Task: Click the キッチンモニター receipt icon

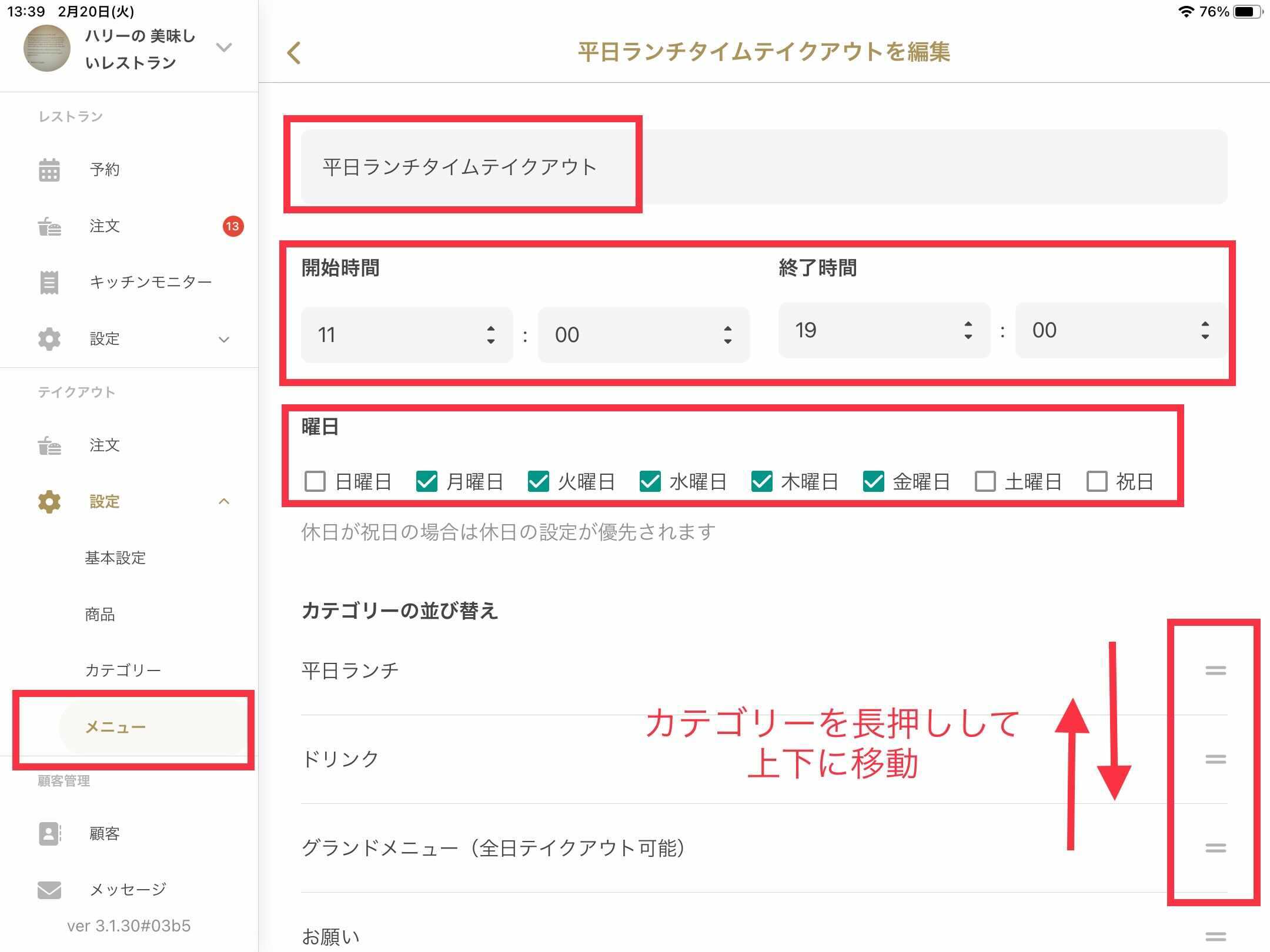Action: pyautogui.click(x=49, y=282)
